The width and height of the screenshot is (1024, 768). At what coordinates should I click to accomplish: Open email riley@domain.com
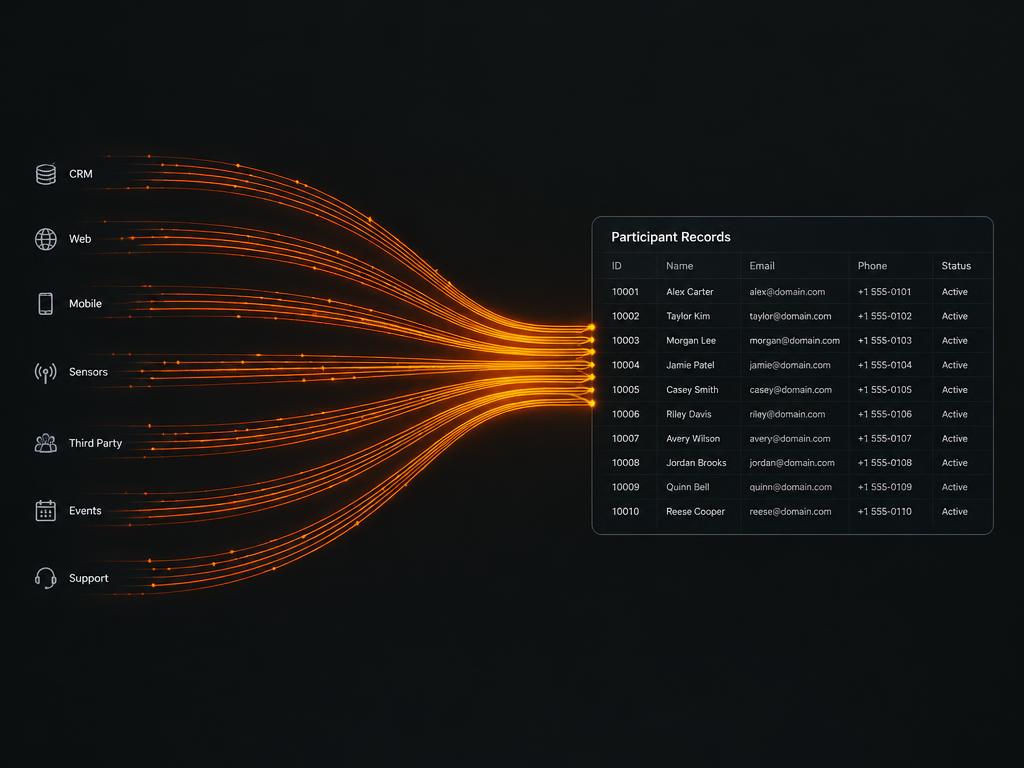click(787, 414)
